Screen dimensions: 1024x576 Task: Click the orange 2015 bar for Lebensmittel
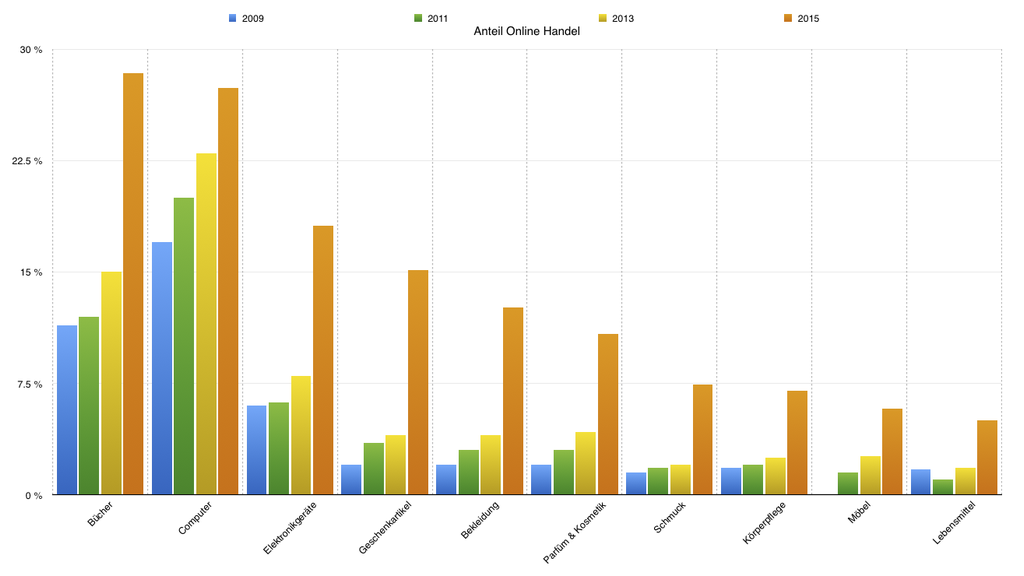tap(987, 457)
